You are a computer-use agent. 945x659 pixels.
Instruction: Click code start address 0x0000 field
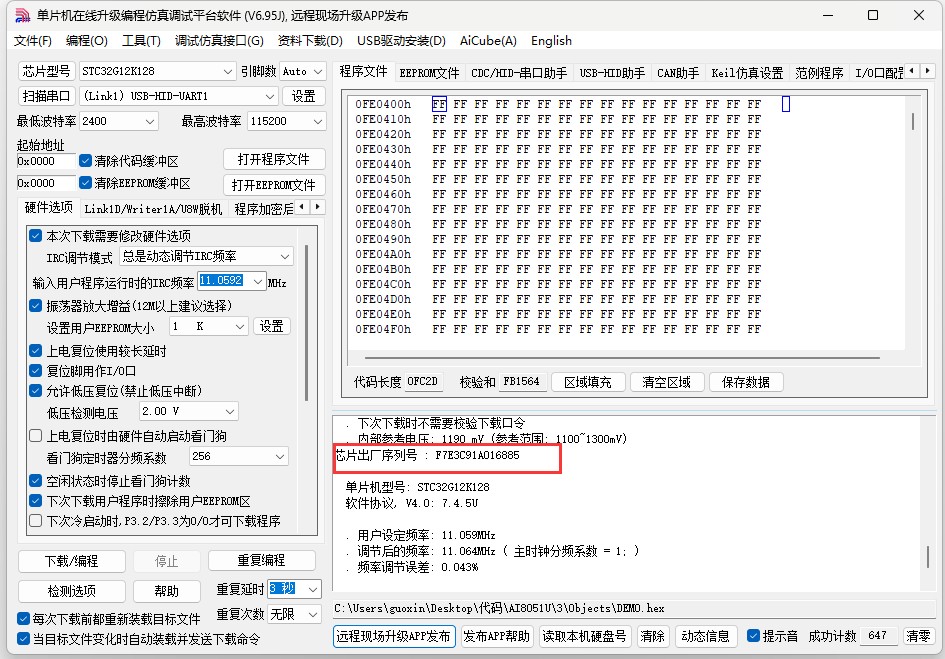pyautogui.click(x=46, y=161)
